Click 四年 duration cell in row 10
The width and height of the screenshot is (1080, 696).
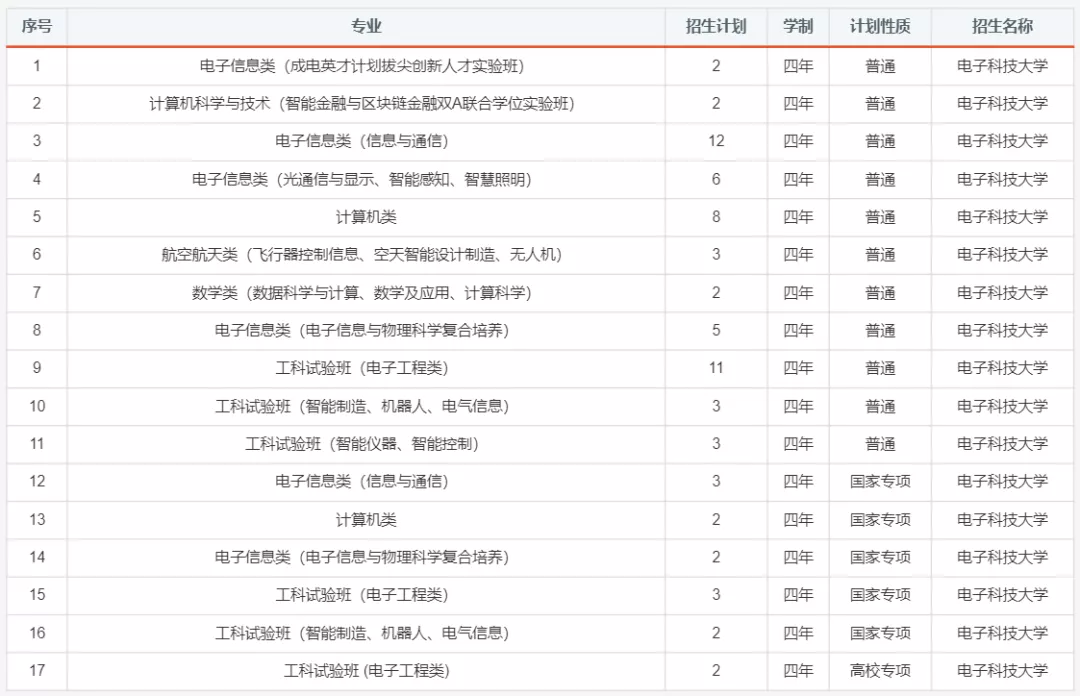[x=796, y=406]
